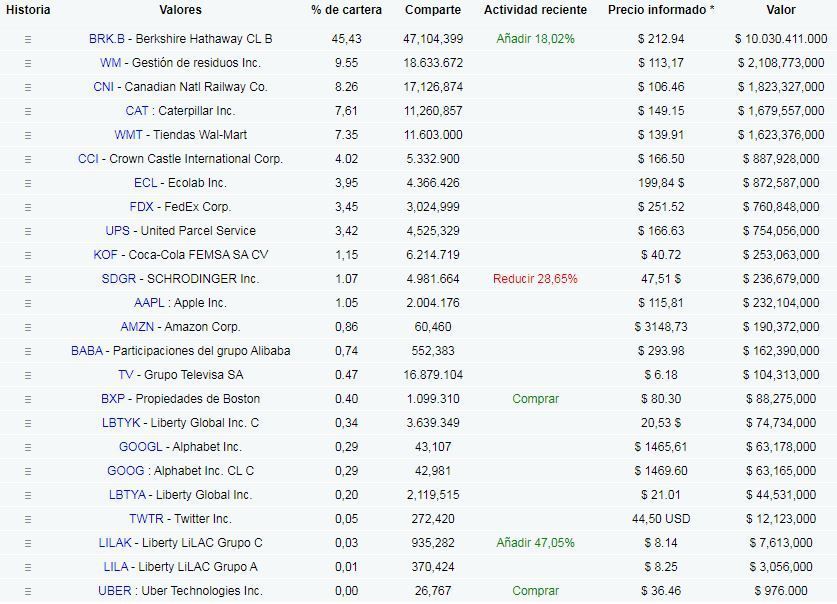Follow the SDGR ticker link
The image size is (837, 604).
coord(119,279)
